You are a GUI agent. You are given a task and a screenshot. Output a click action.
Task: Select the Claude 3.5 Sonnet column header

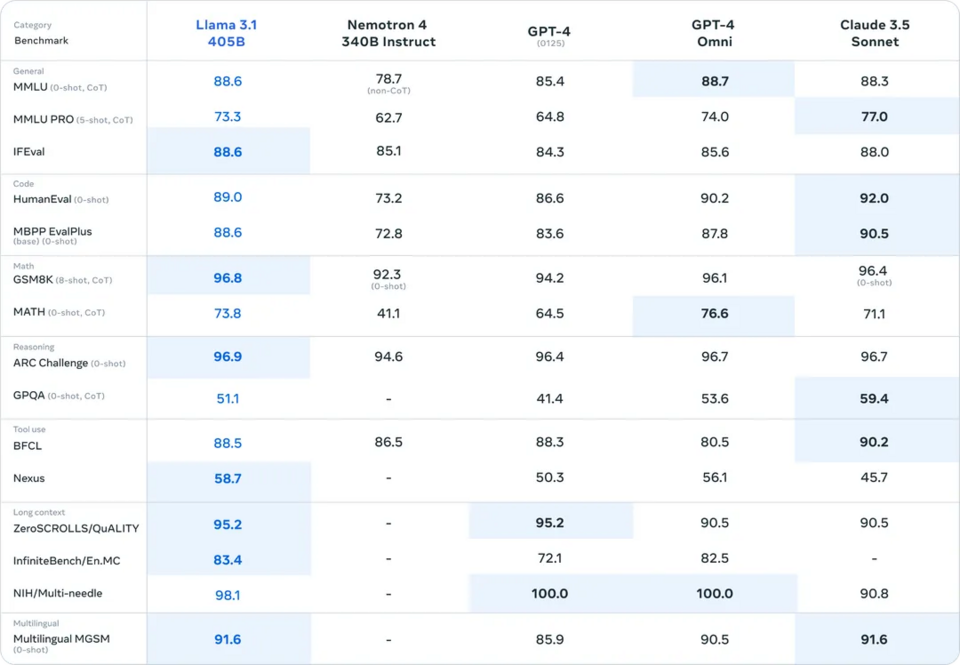(x=874, y=33)
